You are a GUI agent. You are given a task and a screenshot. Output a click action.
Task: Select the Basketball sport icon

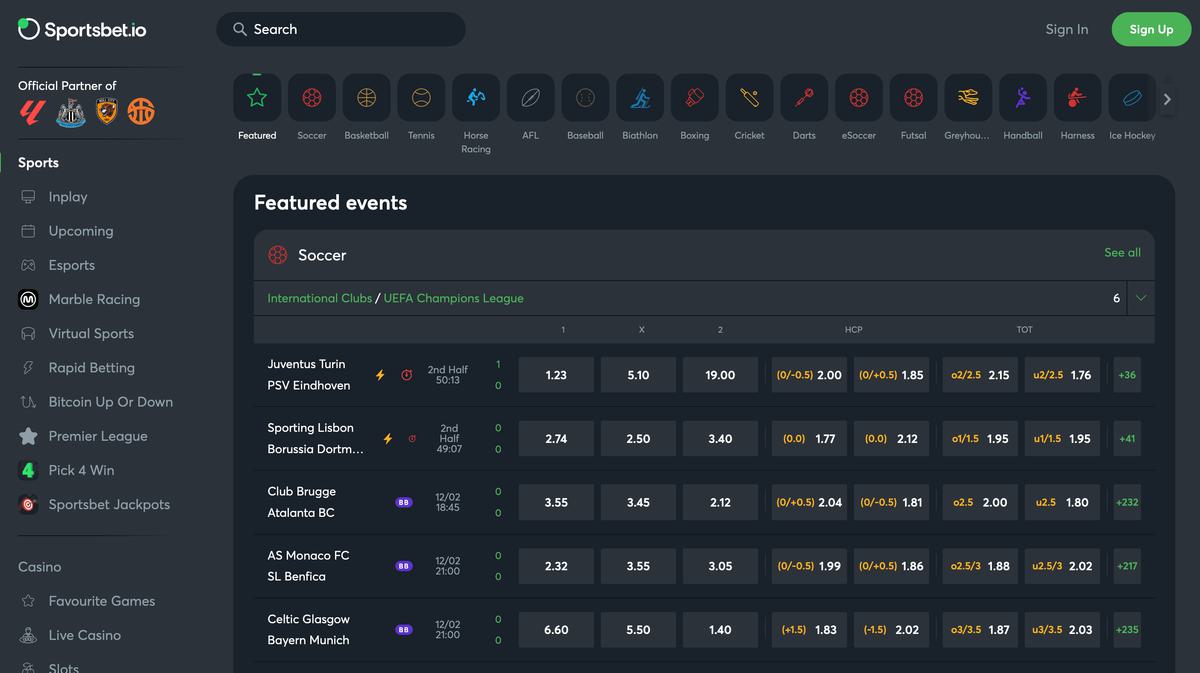point(366,98)
